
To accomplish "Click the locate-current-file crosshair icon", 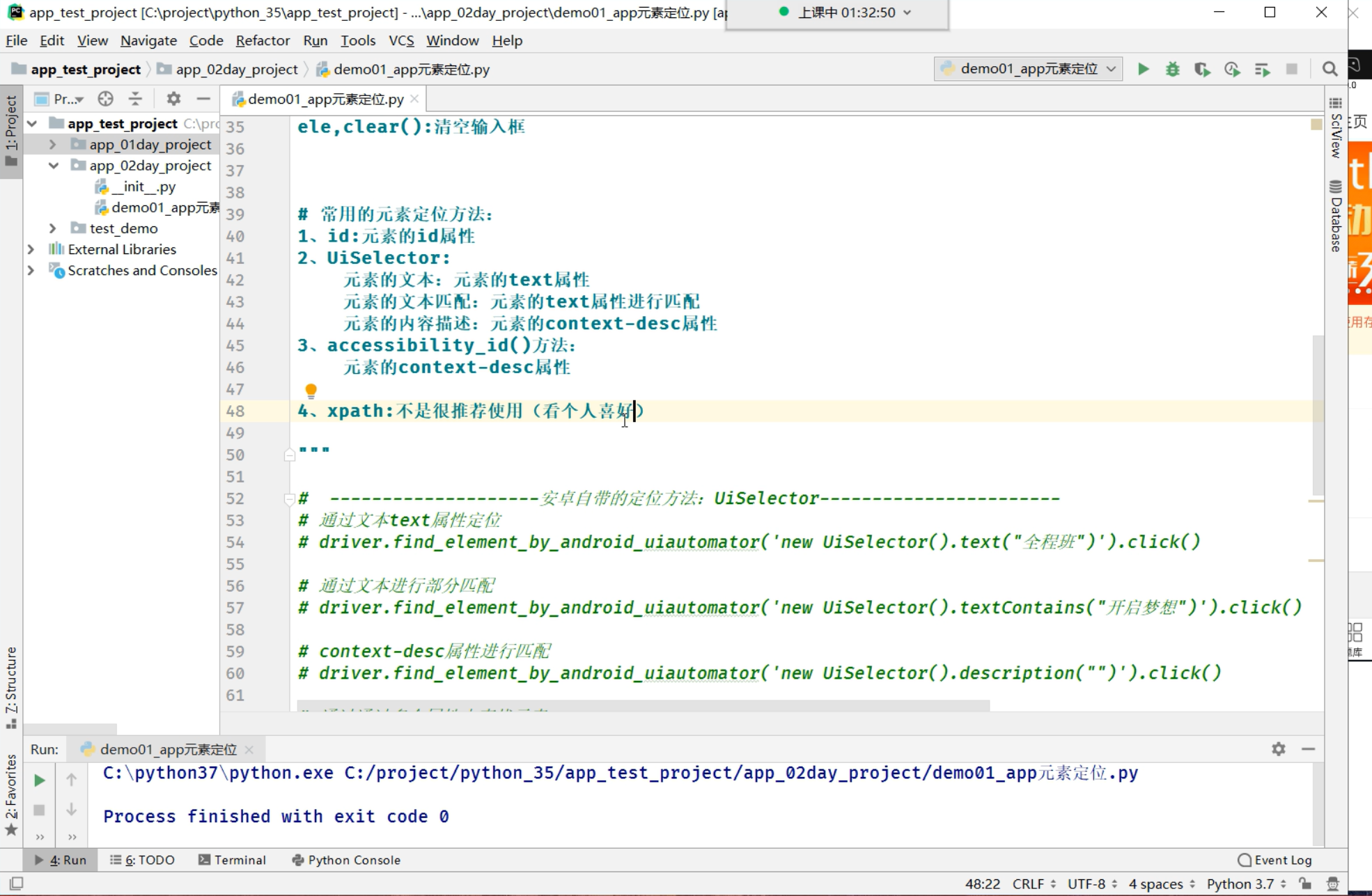I will point(105,99).
